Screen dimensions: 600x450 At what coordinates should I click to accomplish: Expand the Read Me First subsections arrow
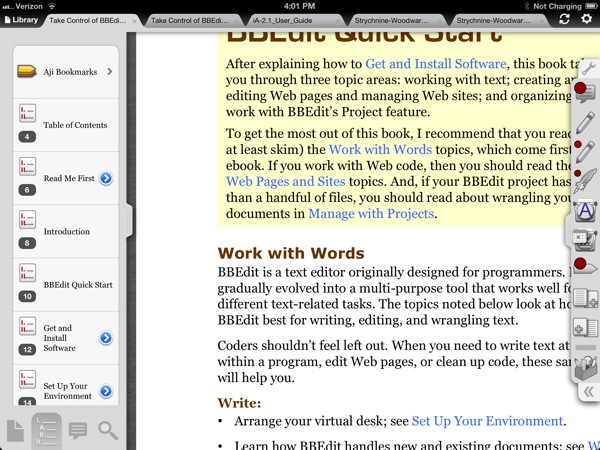[106, 178]
